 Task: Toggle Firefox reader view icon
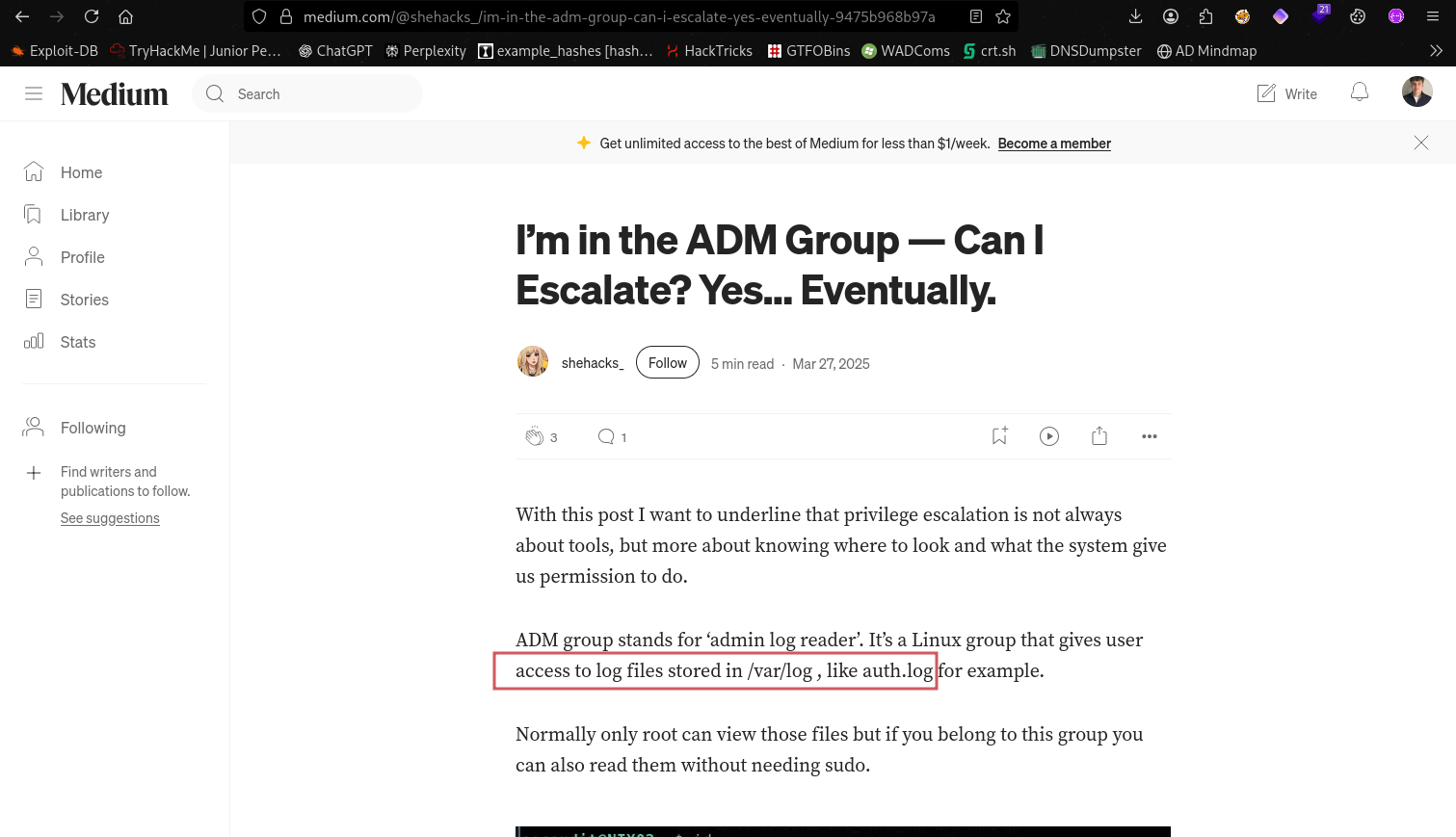click(x=976, y=16)
